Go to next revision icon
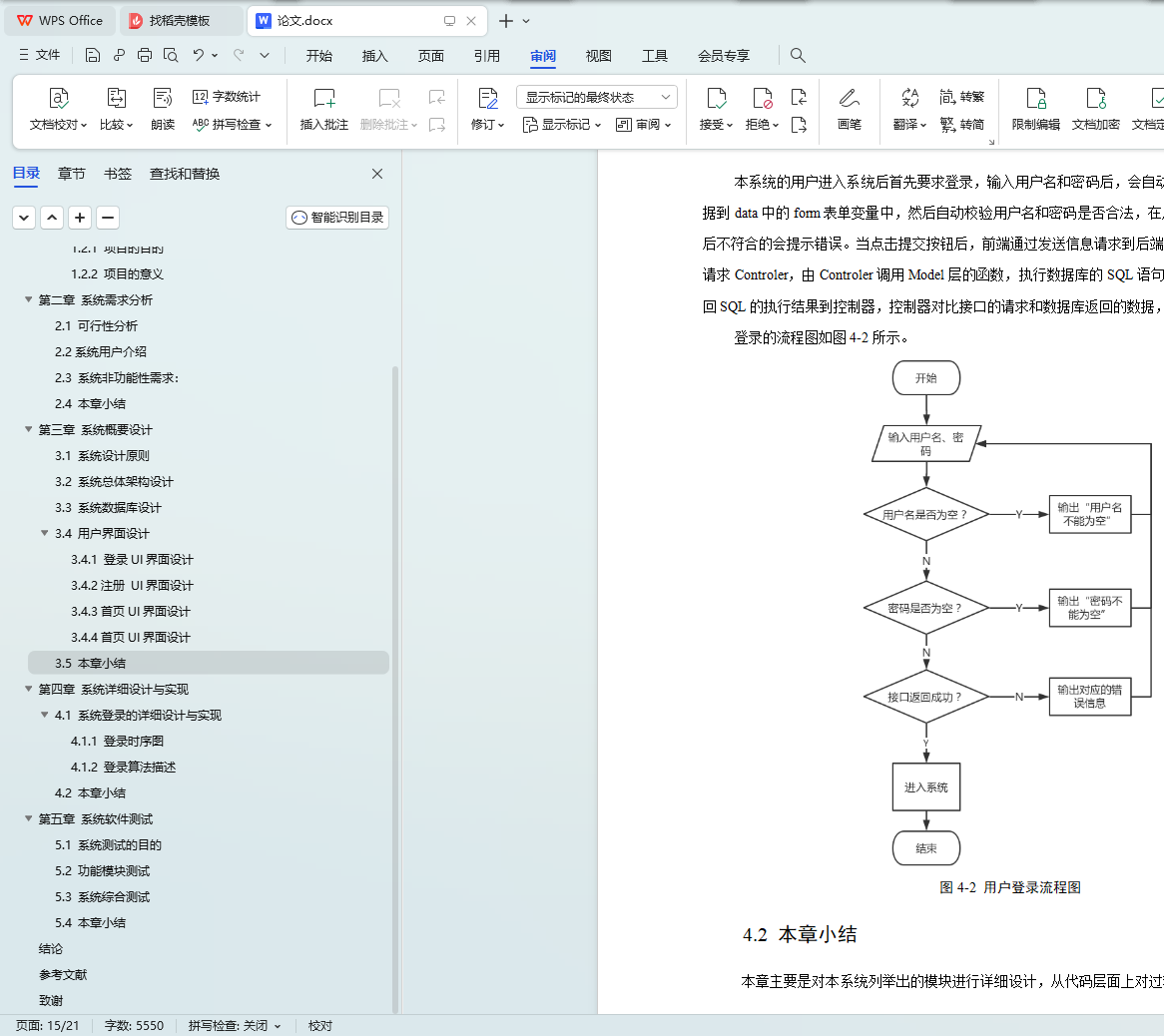The width and height of the screenshot is (1164, 1036). coord(799,125)
